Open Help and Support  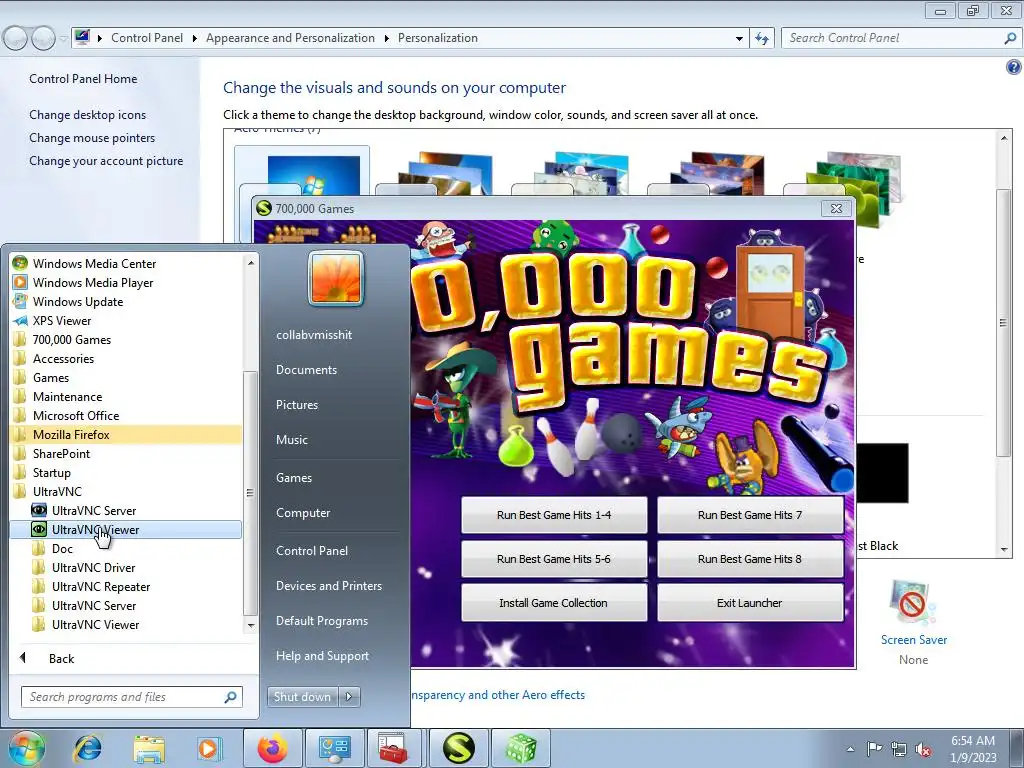322,656
